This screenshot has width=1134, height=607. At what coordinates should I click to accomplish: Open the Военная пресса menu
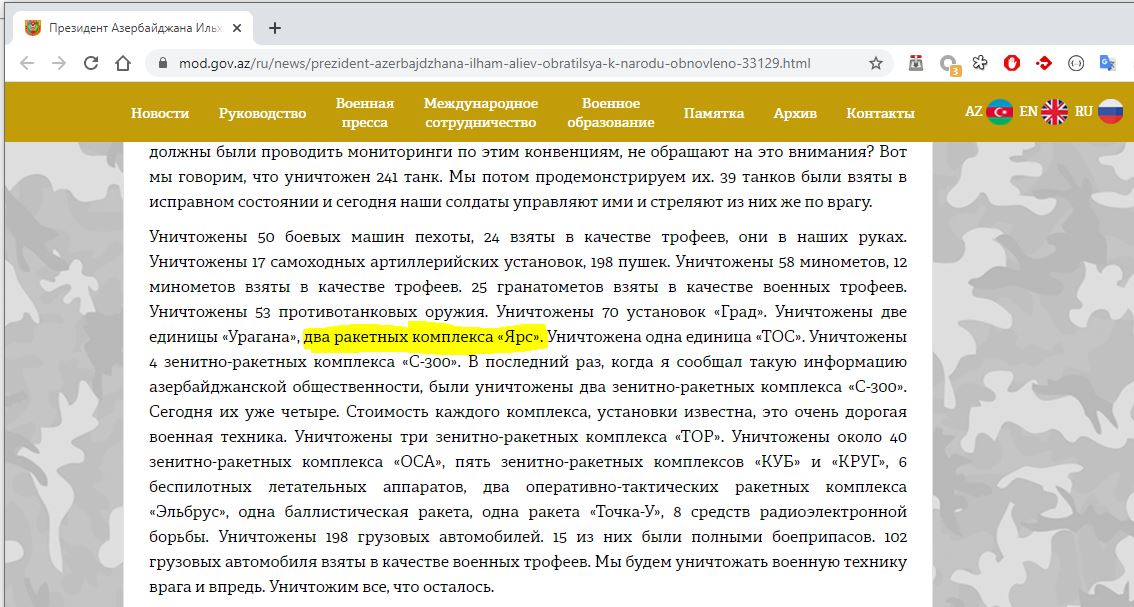[x=364, y=113]
